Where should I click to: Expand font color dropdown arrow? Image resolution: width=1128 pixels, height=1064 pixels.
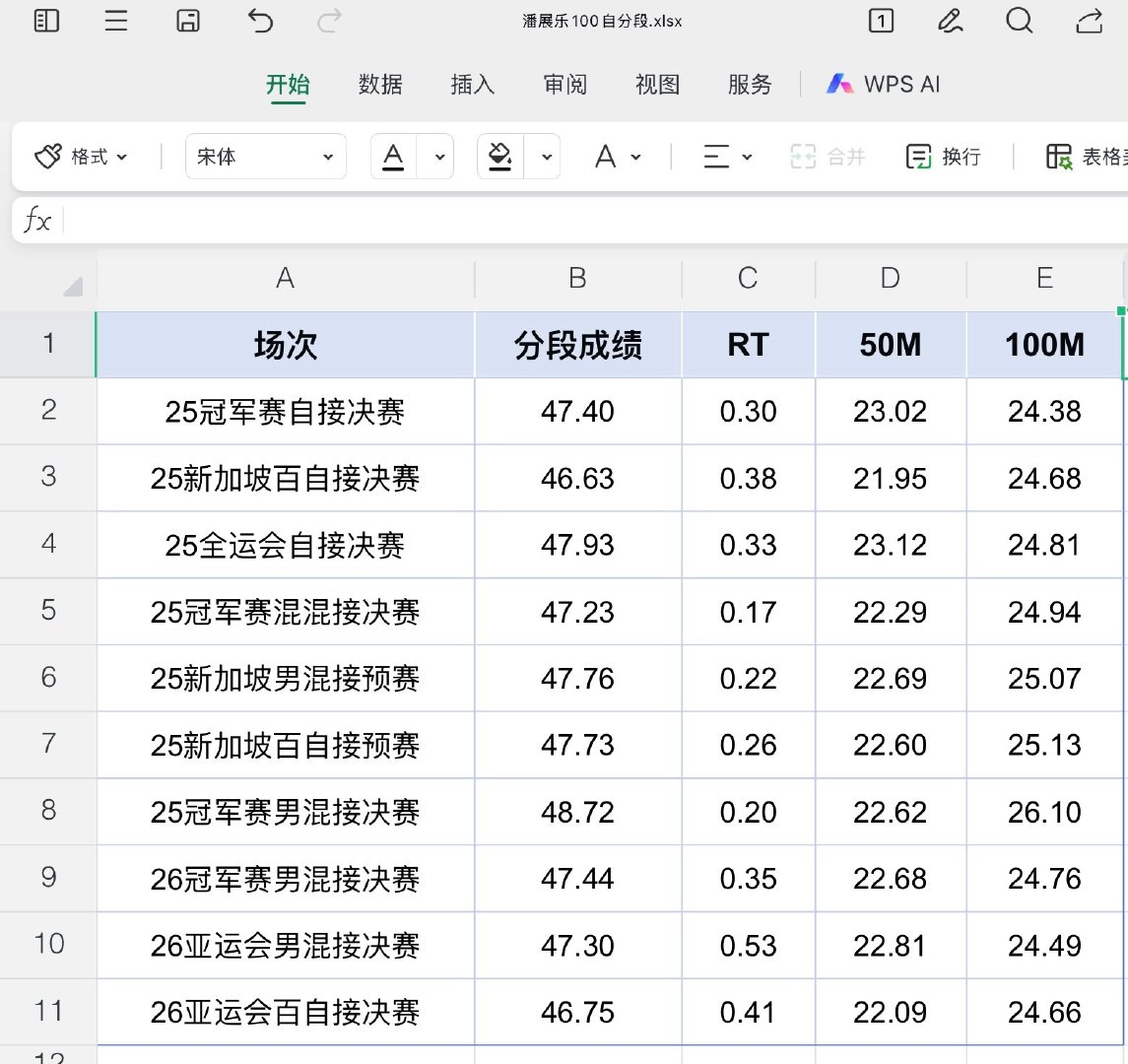click(439, 157)
